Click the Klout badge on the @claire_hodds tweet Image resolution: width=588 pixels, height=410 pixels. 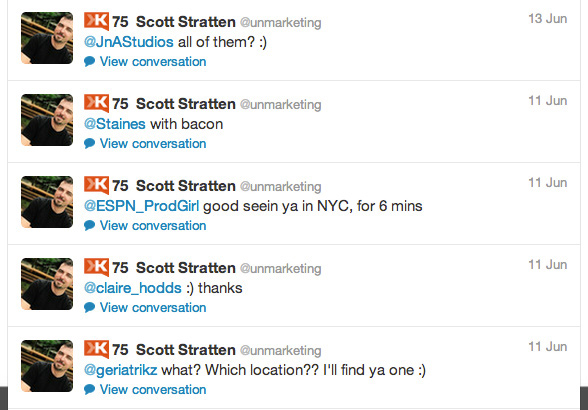click(x=96, y=267)
